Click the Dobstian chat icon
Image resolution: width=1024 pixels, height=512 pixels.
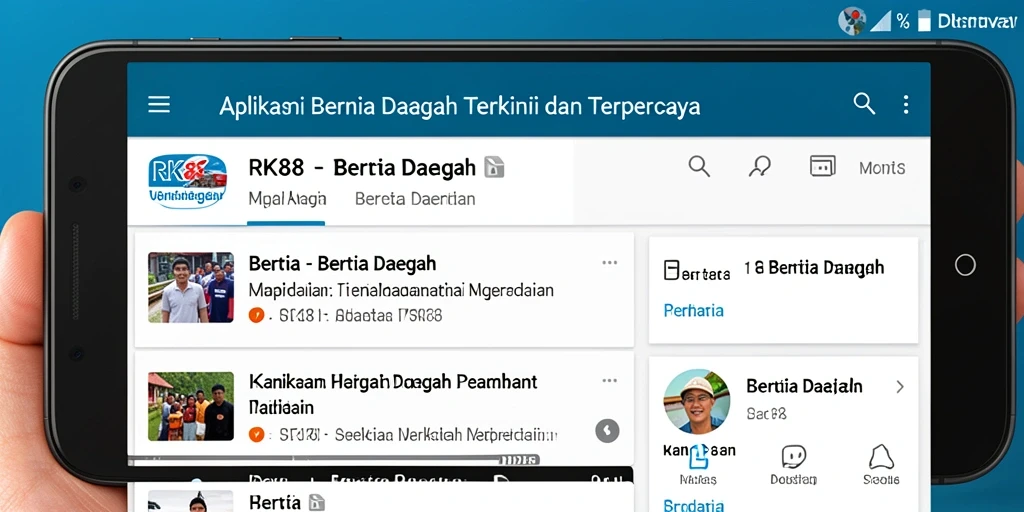[793, 456]
